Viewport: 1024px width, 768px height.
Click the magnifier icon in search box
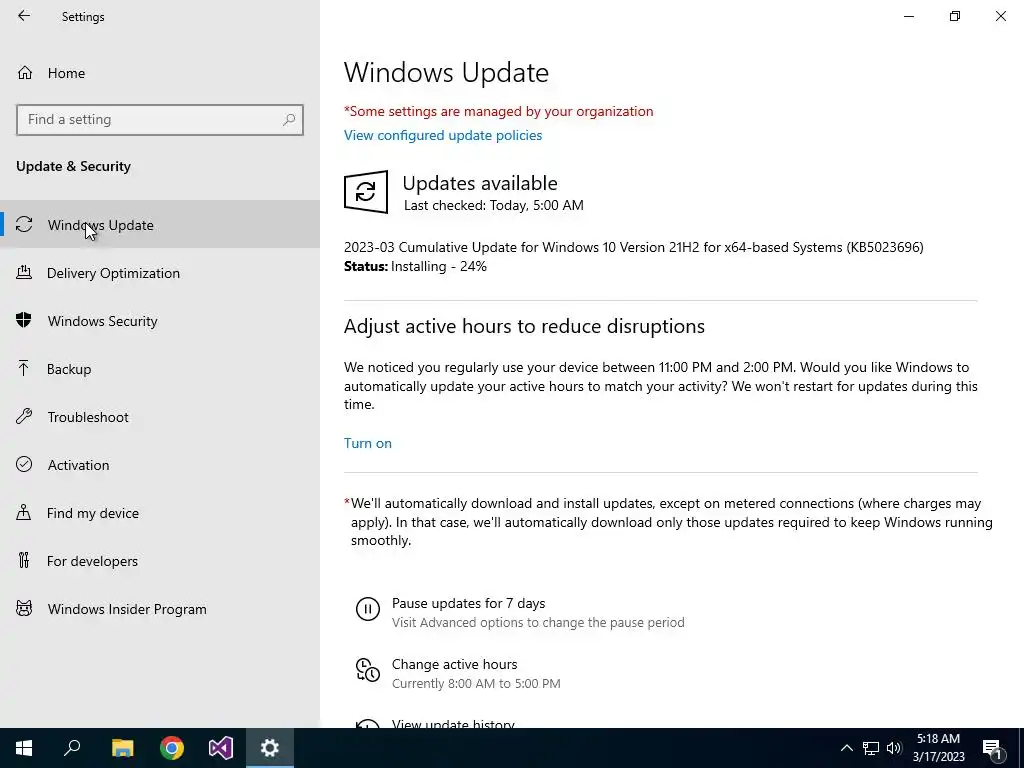coord(289,120)
